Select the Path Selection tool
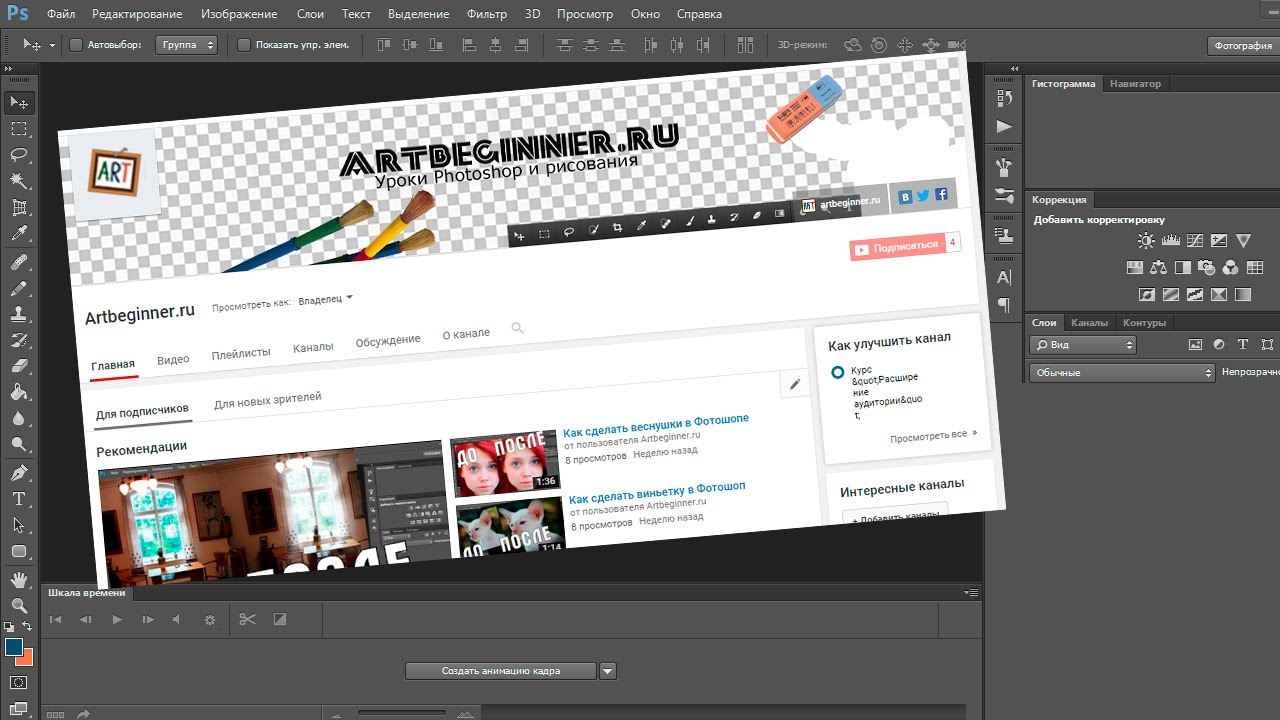1280x720 pixels. 19,524
